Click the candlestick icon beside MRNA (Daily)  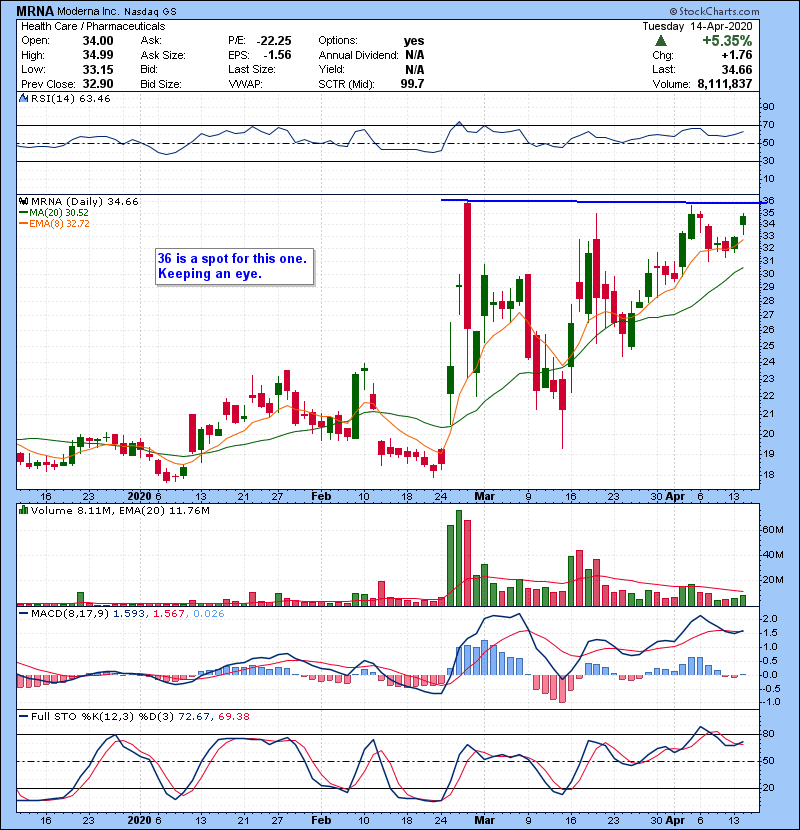[23, 201]
